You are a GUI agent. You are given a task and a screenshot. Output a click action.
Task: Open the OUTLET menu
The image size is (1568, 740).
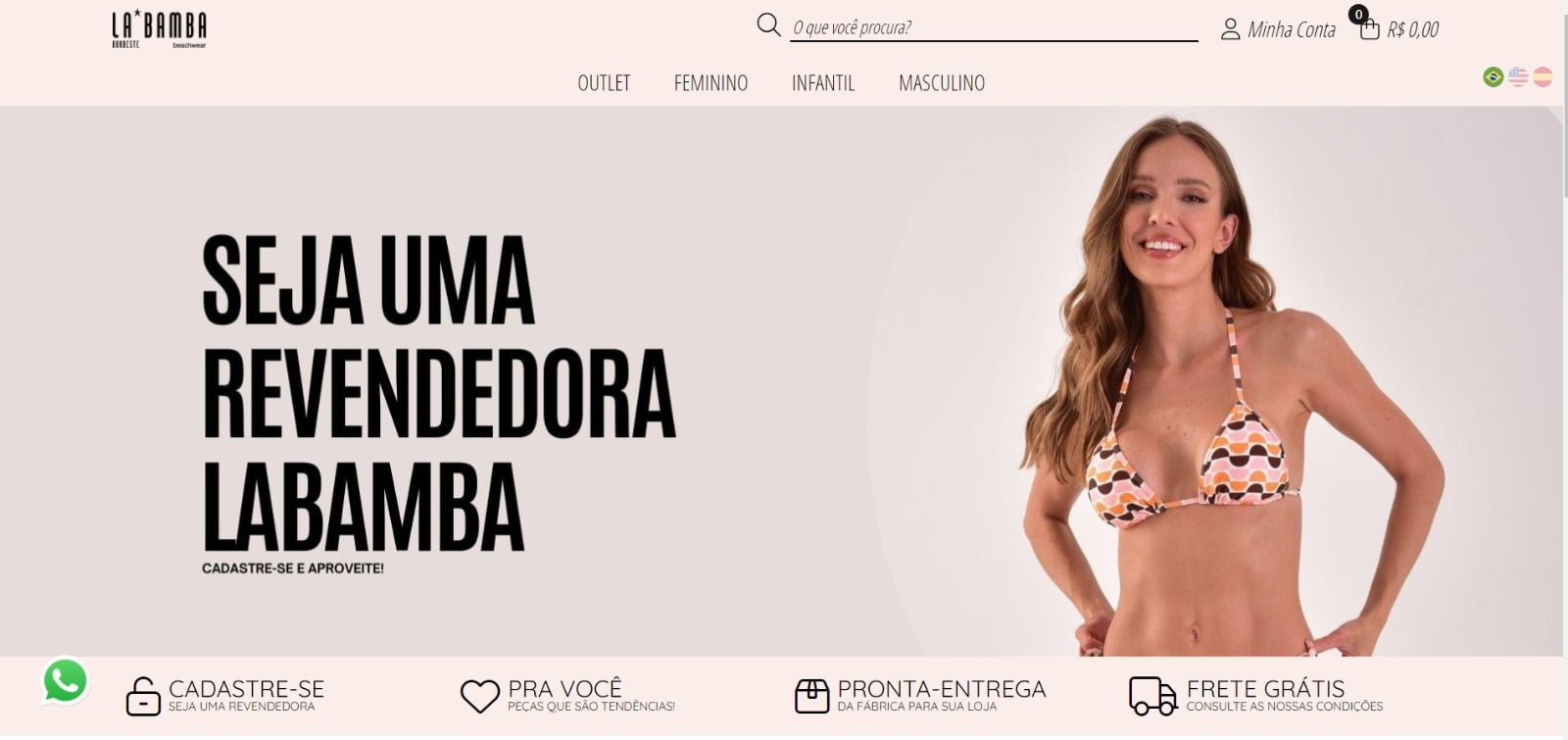[x=604, y=83]
